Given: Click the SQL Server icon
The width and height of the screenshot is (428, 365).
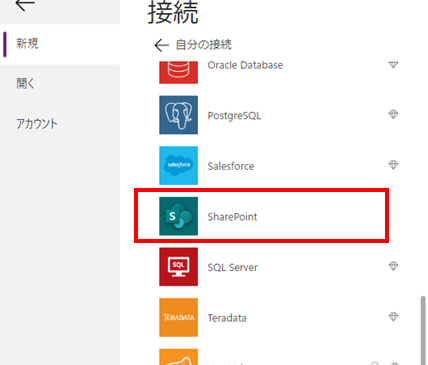Looking at the screenshot, I should coord(178,267).
